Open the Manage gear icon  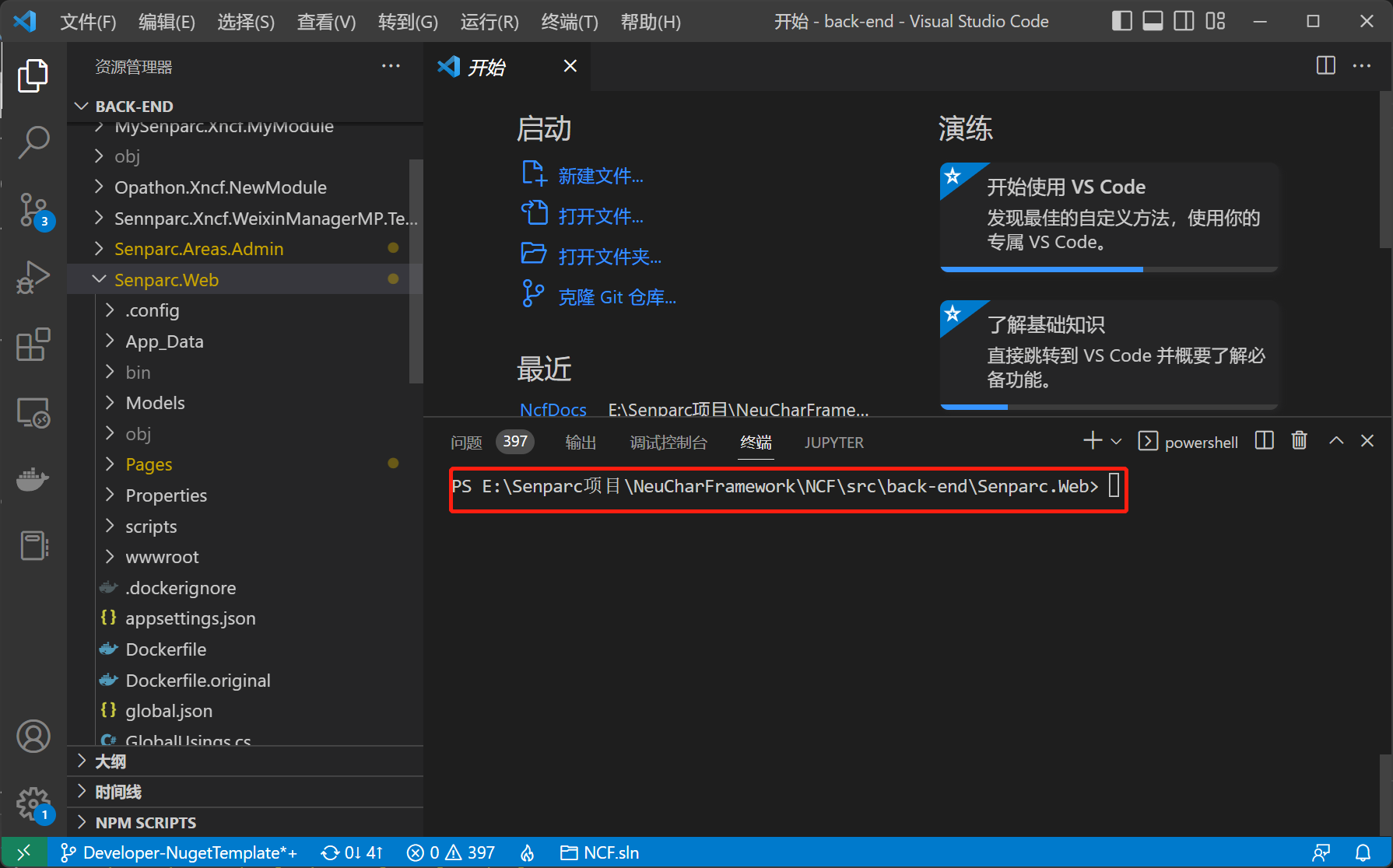(x=33, y=804)
